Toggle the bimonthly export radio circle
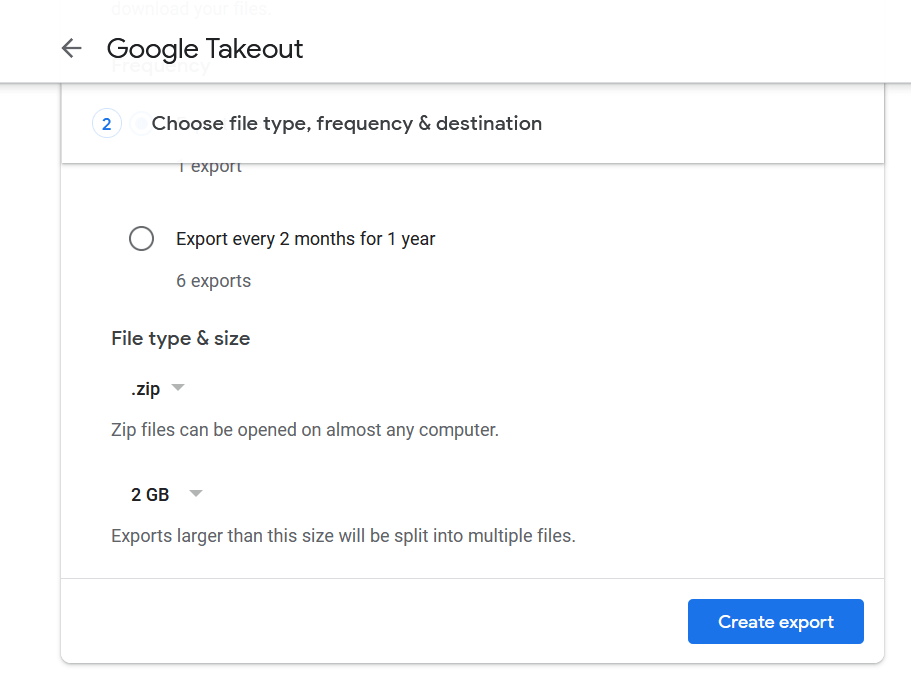Viewport: 911px width, 674px height. (141, 238)
